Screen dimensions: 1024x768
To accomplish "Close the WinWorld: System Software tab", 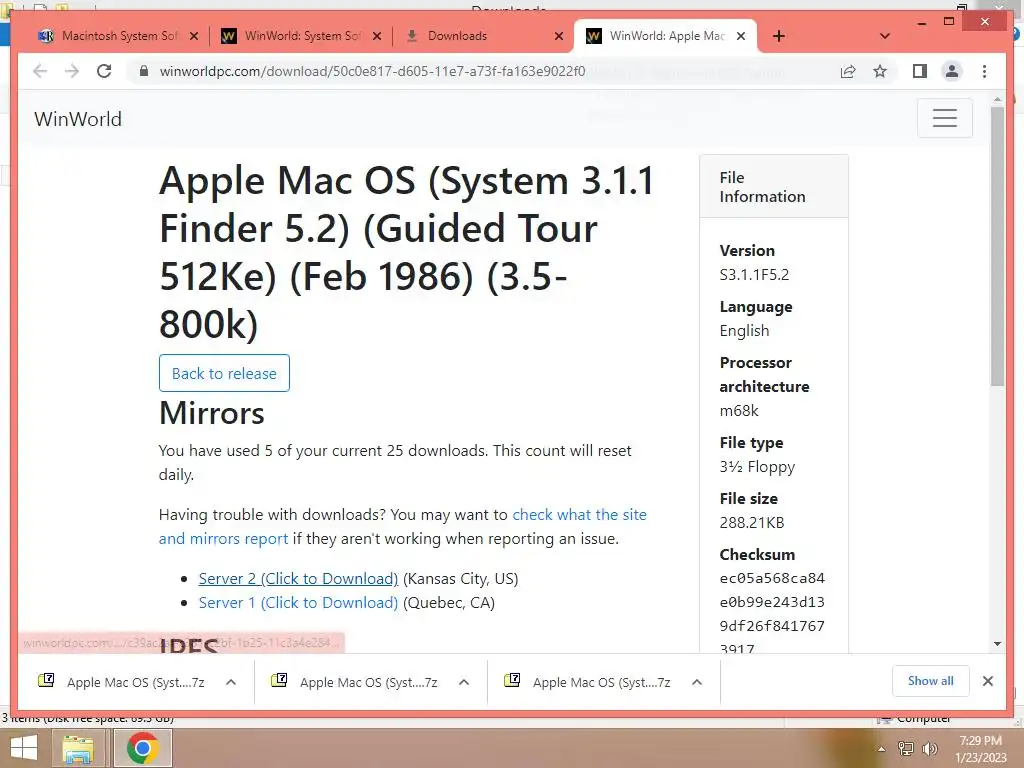I will (377, 37).
